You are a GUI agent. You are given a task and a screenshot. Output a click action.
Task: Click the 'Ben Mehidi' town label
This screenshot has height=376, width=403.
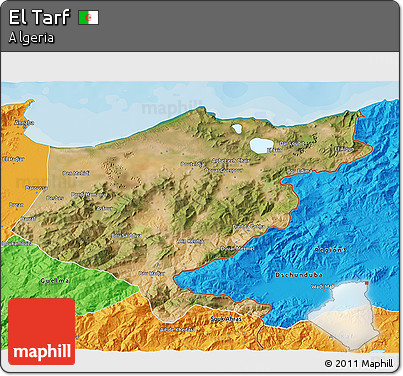click(x=76, y=173)
